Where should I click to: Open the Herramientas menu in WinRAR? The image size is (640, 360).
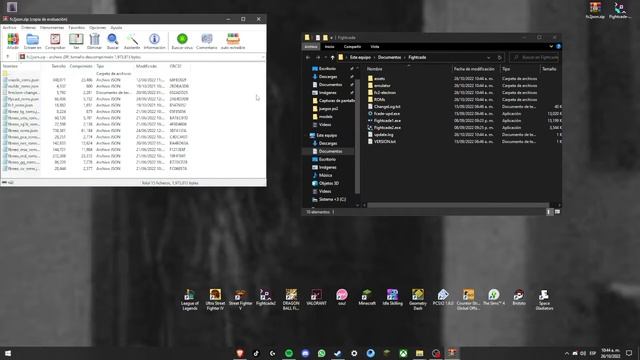pos(52,27)
